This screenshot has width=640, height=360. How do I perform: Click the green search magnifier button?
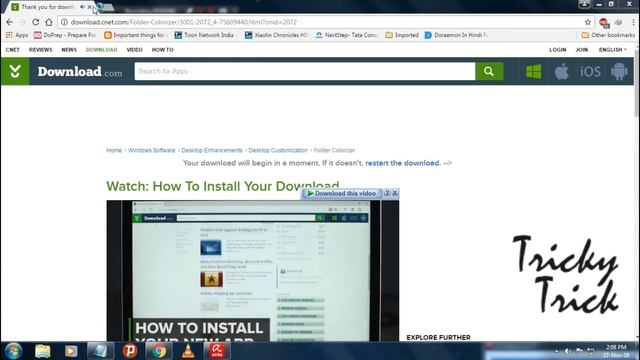pyautogui.click(x=489, y=71)
